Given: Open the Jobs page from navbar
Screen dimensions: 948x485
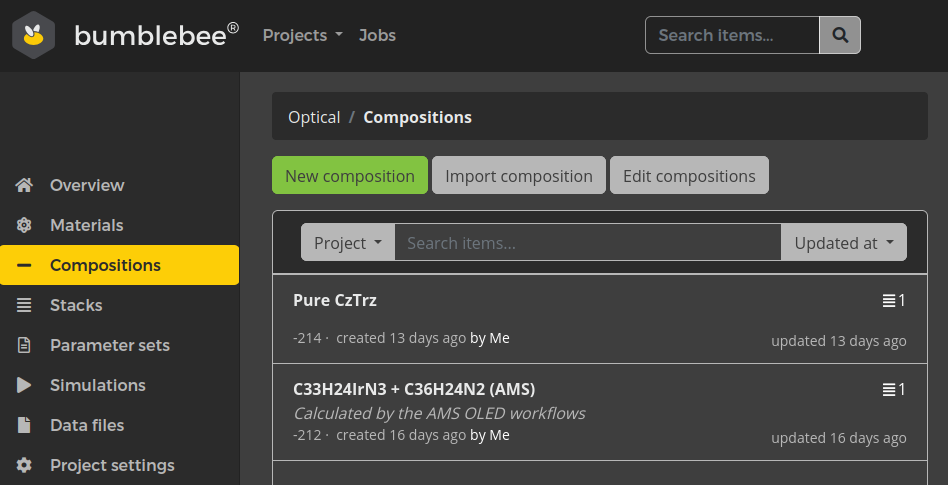Looking at the screenshot, I should (377, 35).
